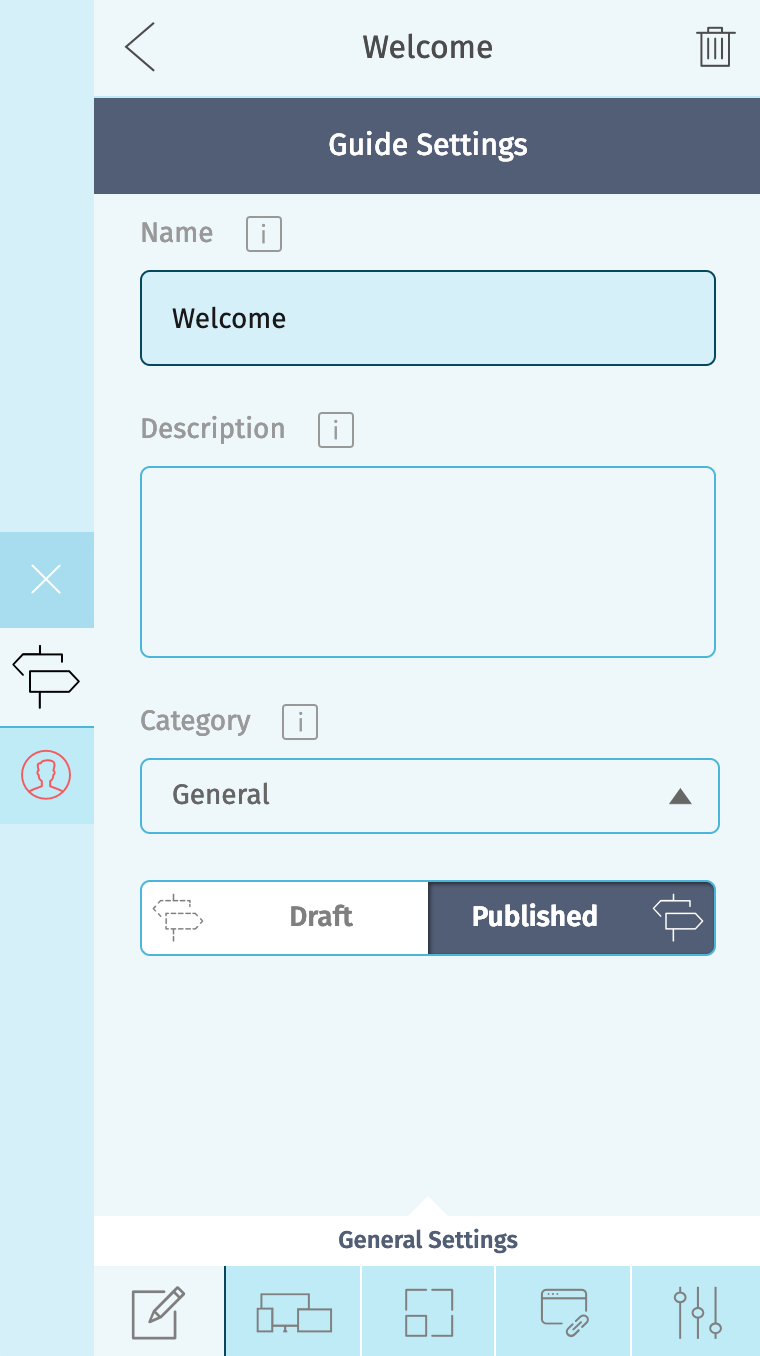Click the trash delete icon
The height and width of the screenshot is (1356, 760).
pos(715,48)
